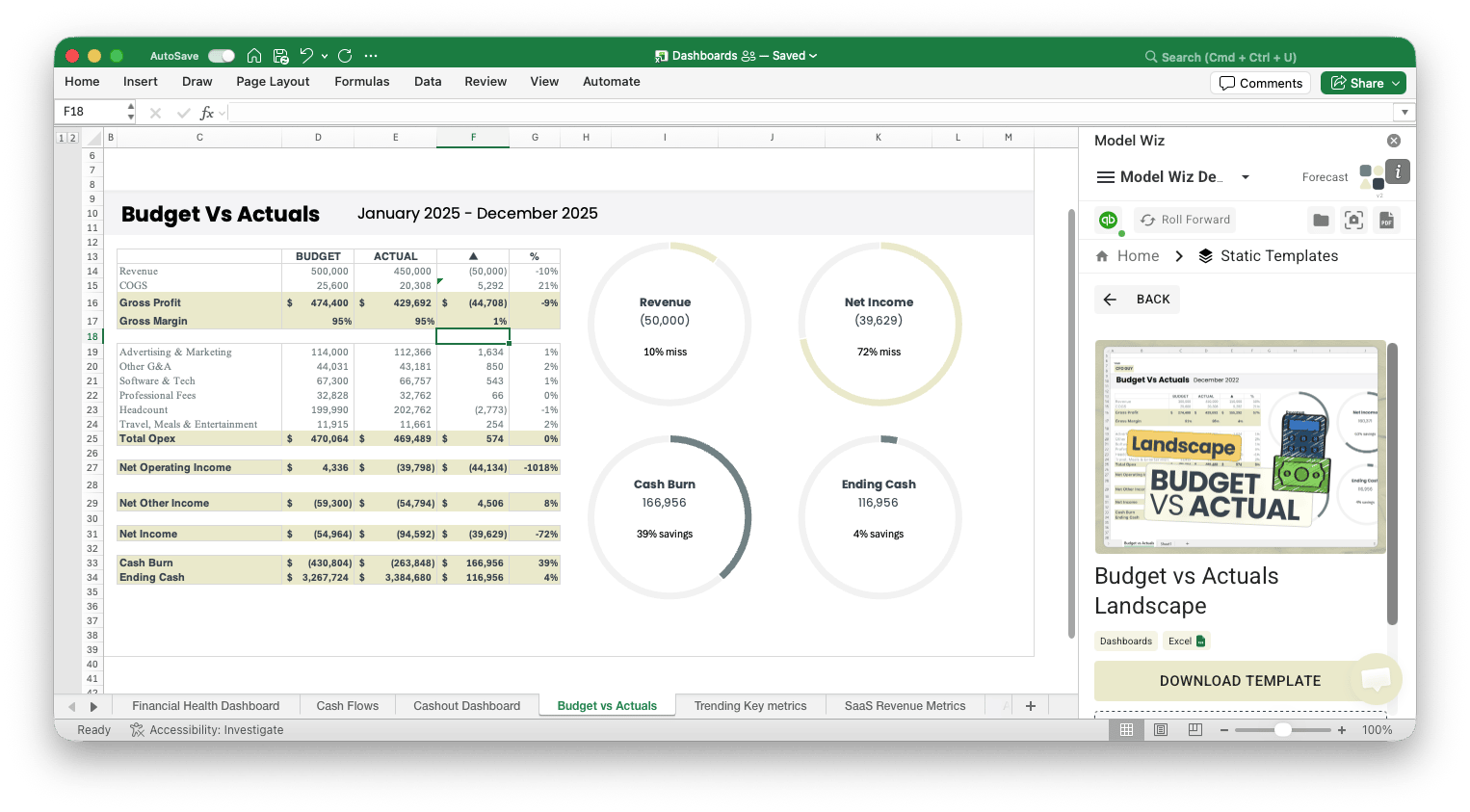Image resolution: width=1470 pixels, height=812 pixels.
Task: Switch to Page Break Preview view
Action: [1195, 730]
